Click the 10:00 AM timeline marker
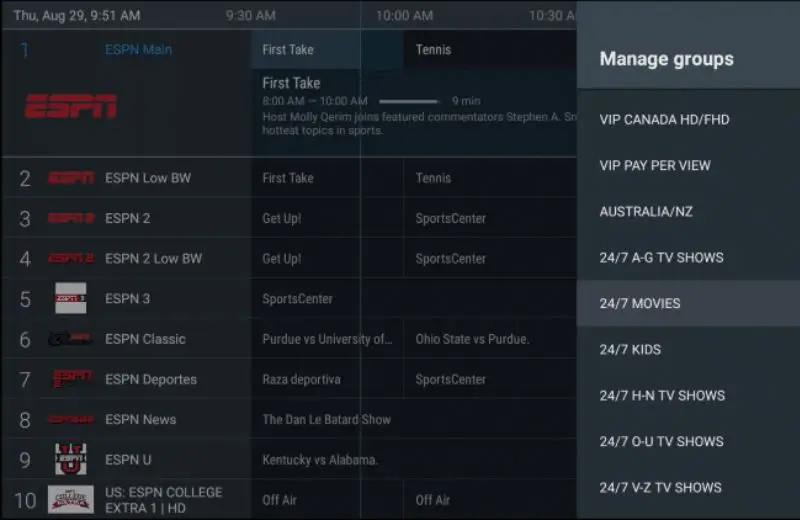This screenshot has width=800, height=520. pyautogui.click(x=404, y=16)
